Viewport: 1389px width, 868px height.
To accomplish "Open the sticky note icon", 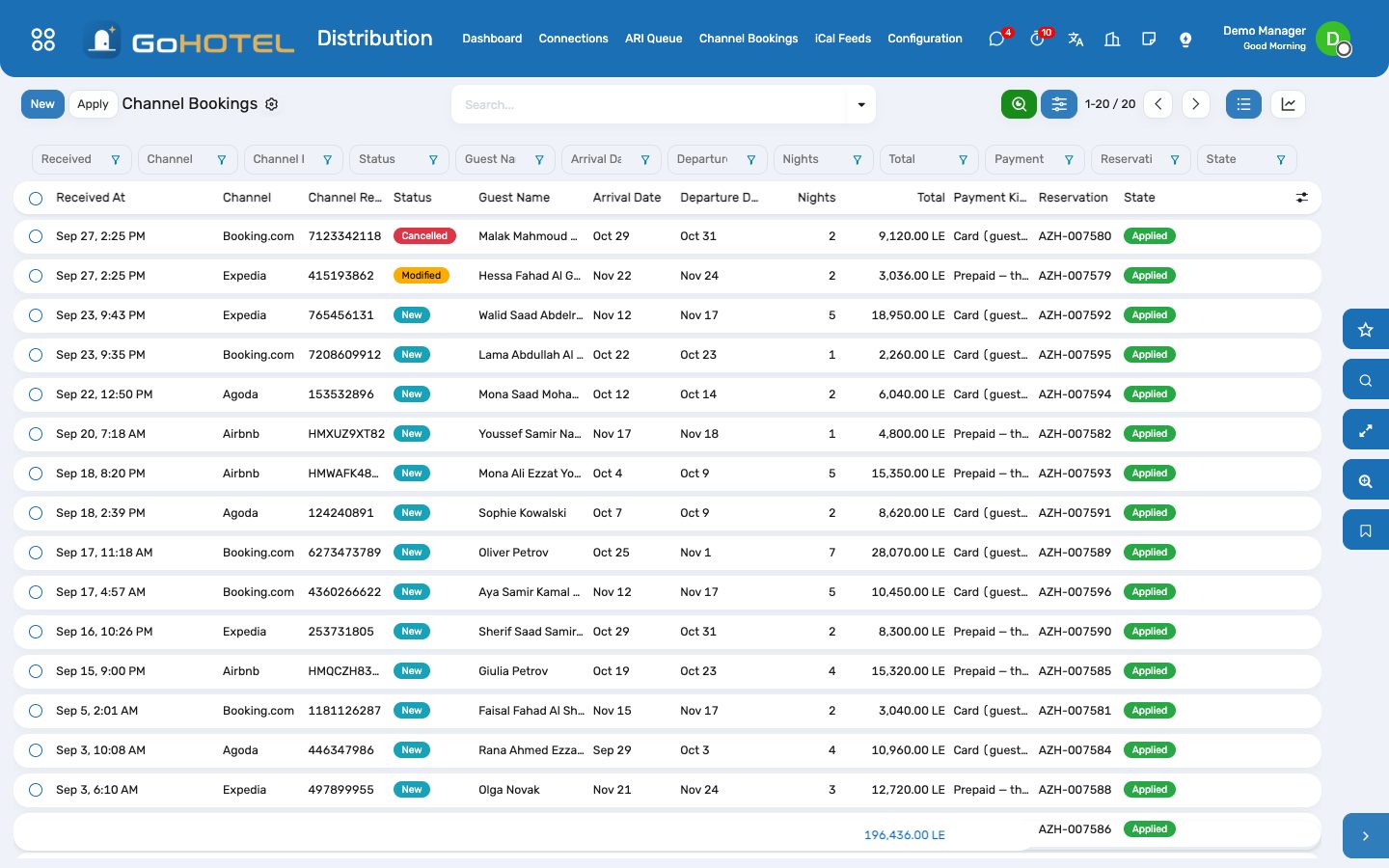I will point(1149,39).
